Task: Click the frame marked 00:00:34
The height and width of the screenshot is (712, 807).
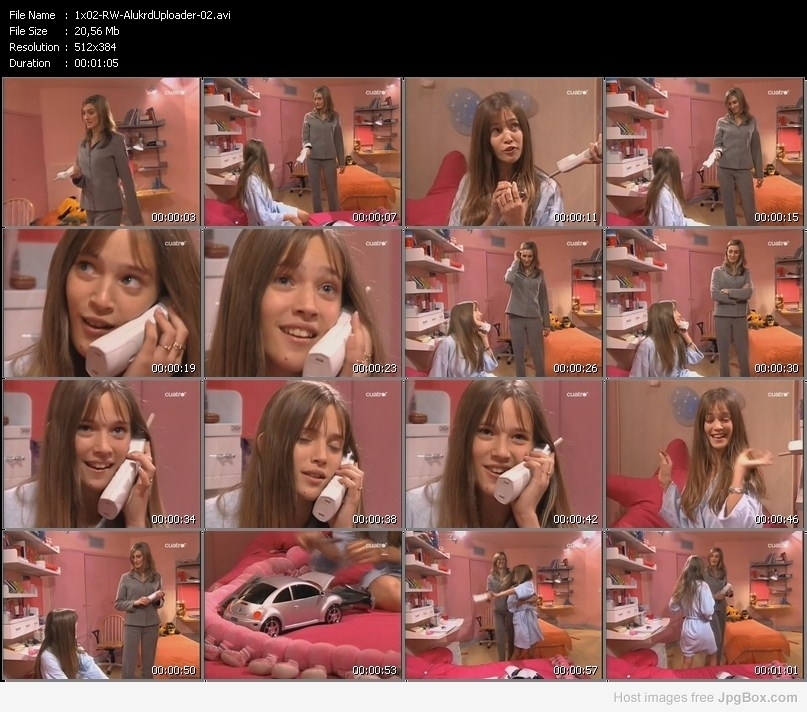Action: pos(101,454)
